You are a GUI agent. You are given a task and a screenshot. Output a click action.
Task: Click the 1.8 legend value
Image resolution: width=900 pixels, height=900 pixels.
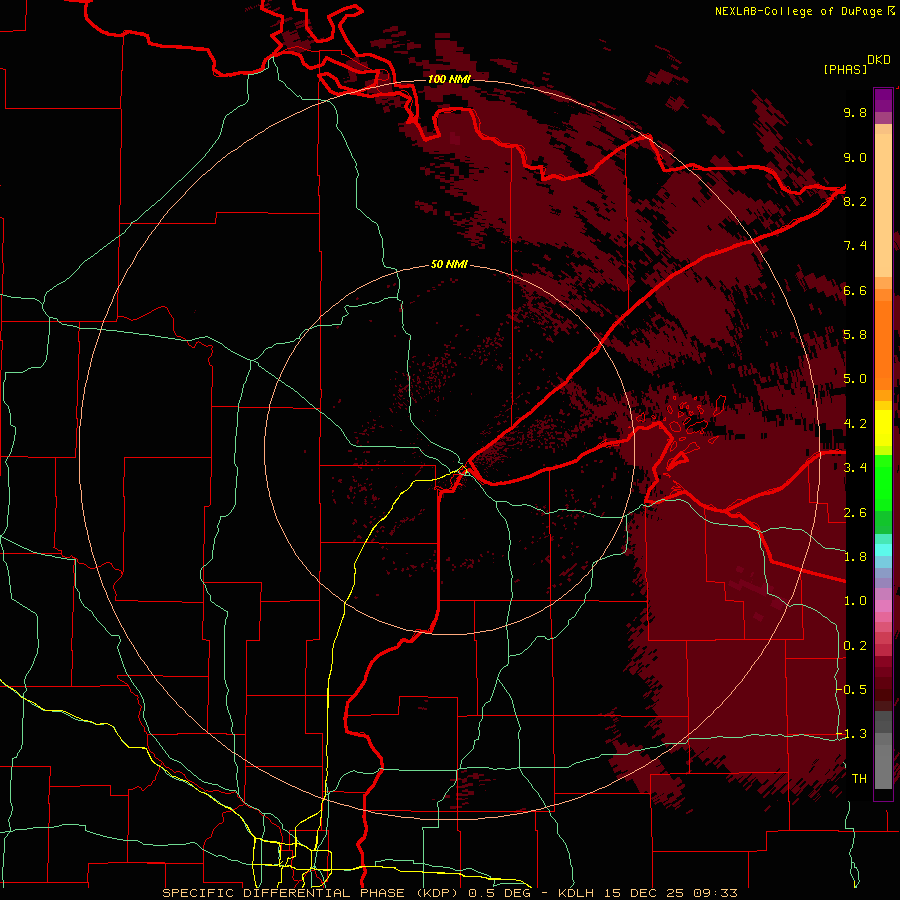pyautogui.click(x=855, y=557)
